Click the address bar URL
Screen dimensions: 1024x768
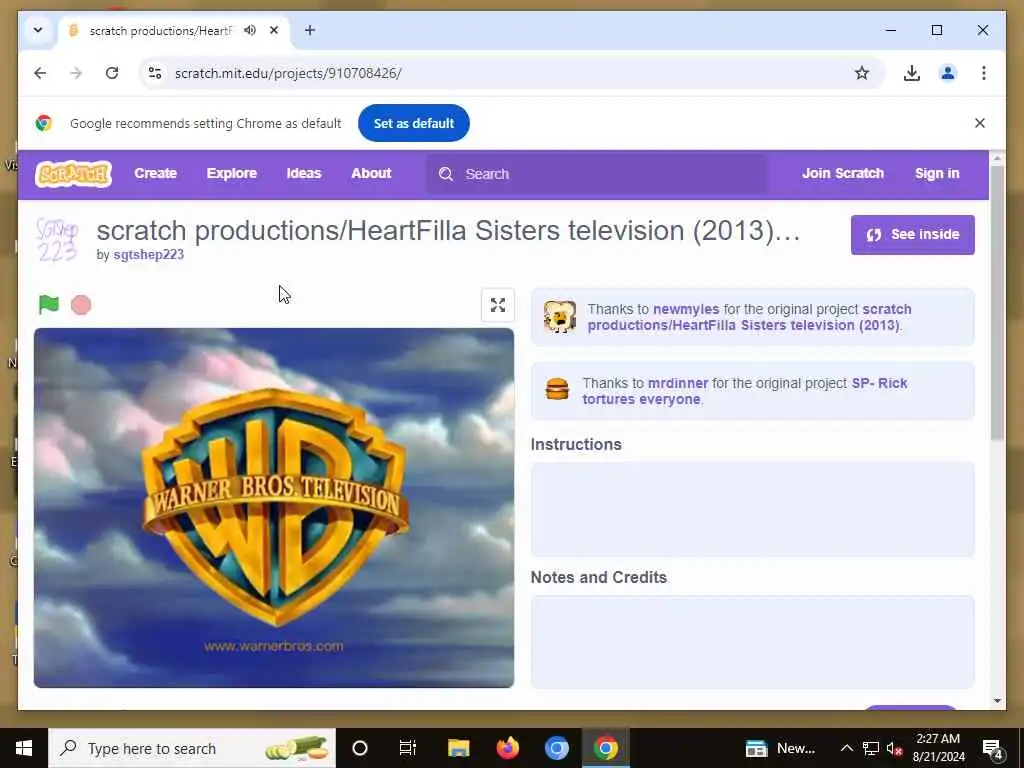point(288,73)
